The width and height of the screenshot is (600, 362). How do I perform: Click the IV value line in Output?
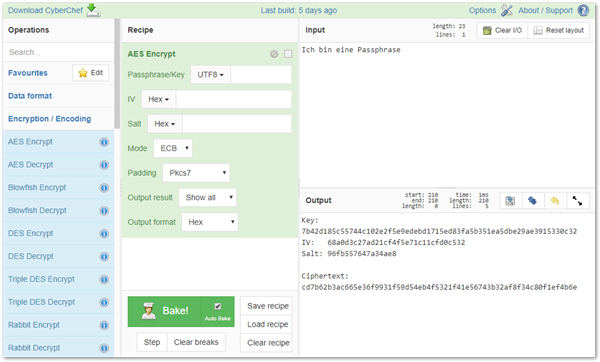tap(383, 243)
